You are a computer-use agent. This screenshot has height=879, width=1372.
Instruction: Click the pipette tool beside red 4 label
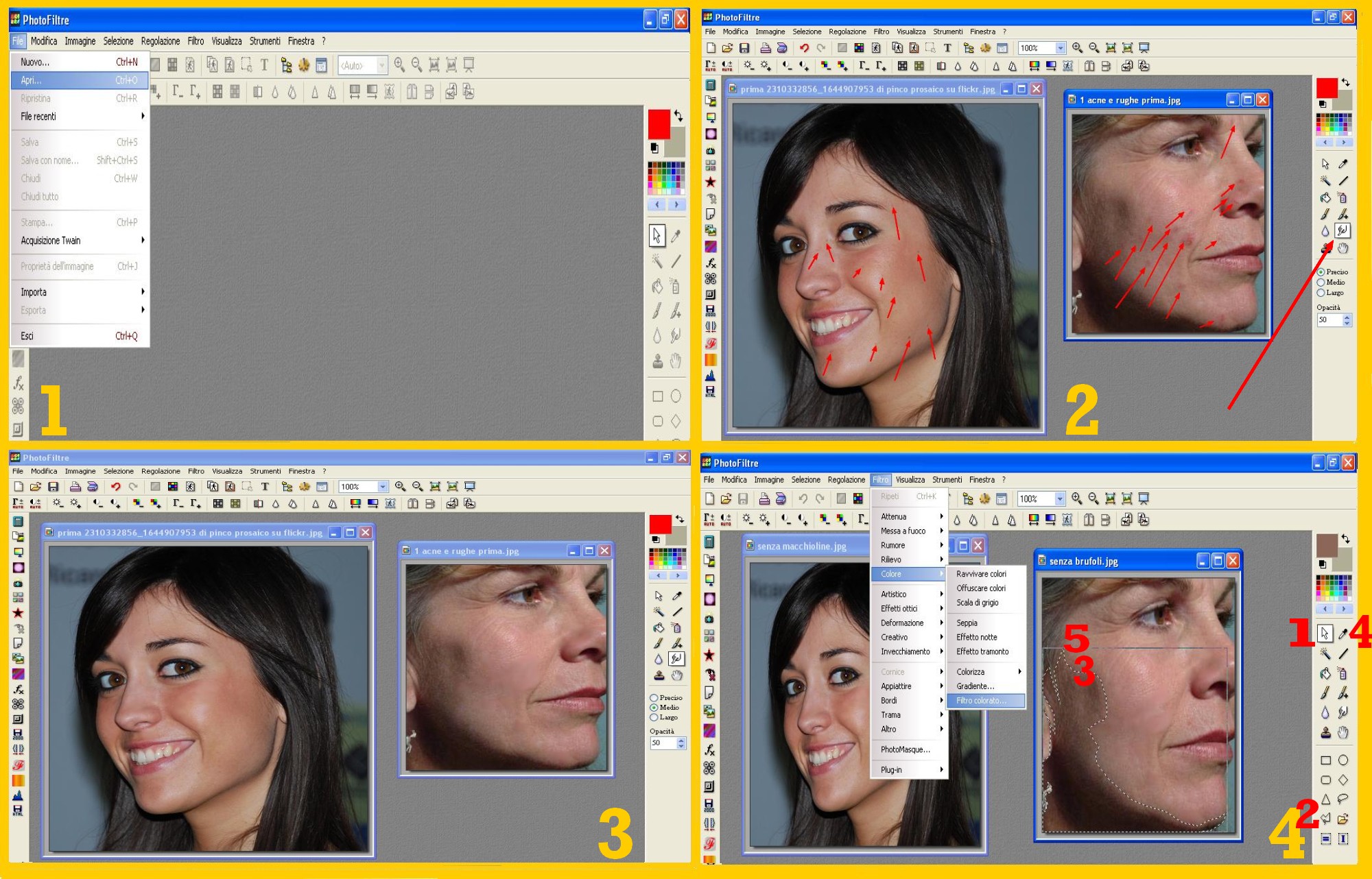[1343, 634]
